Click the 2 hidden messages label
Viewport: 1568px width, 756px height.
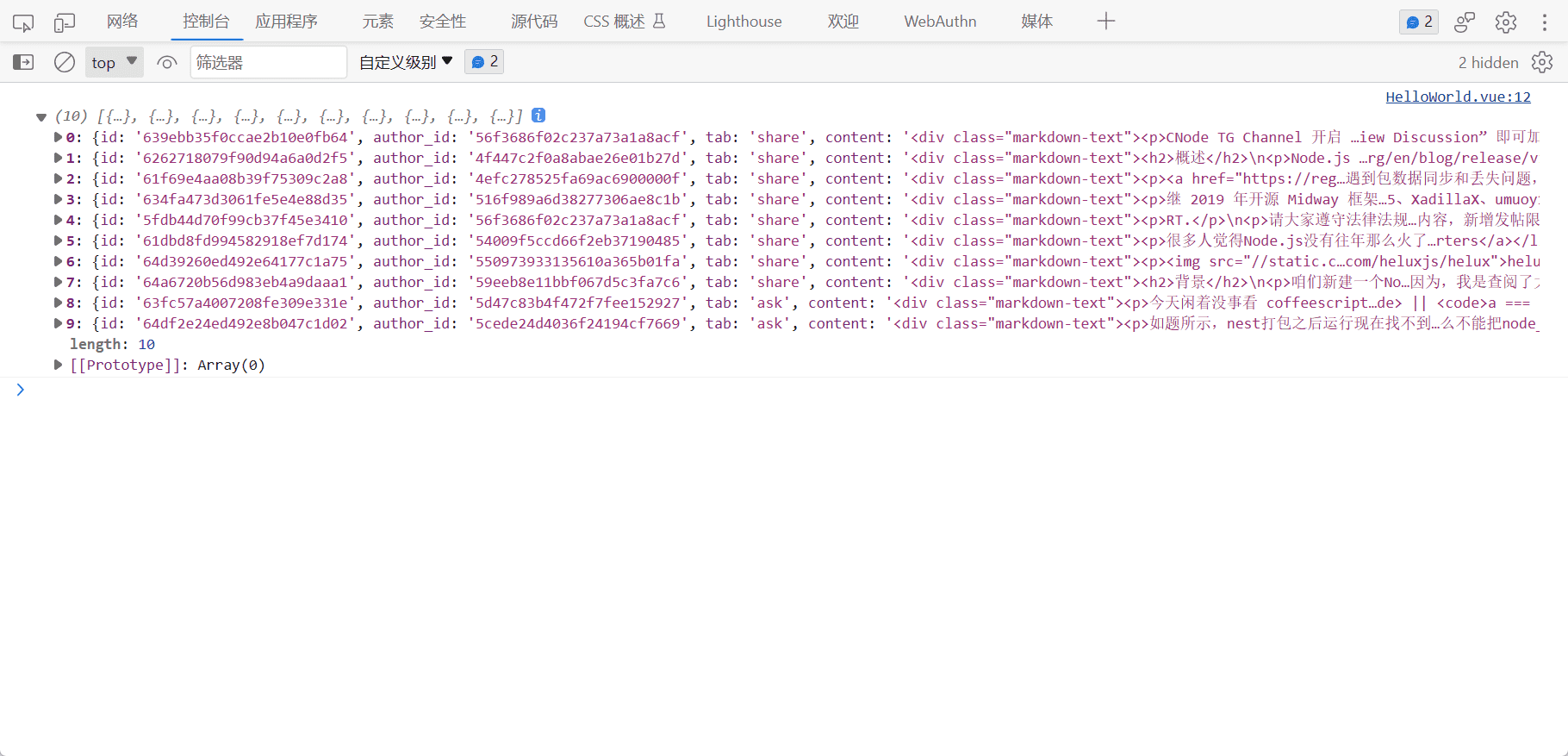pos(1488,62)
